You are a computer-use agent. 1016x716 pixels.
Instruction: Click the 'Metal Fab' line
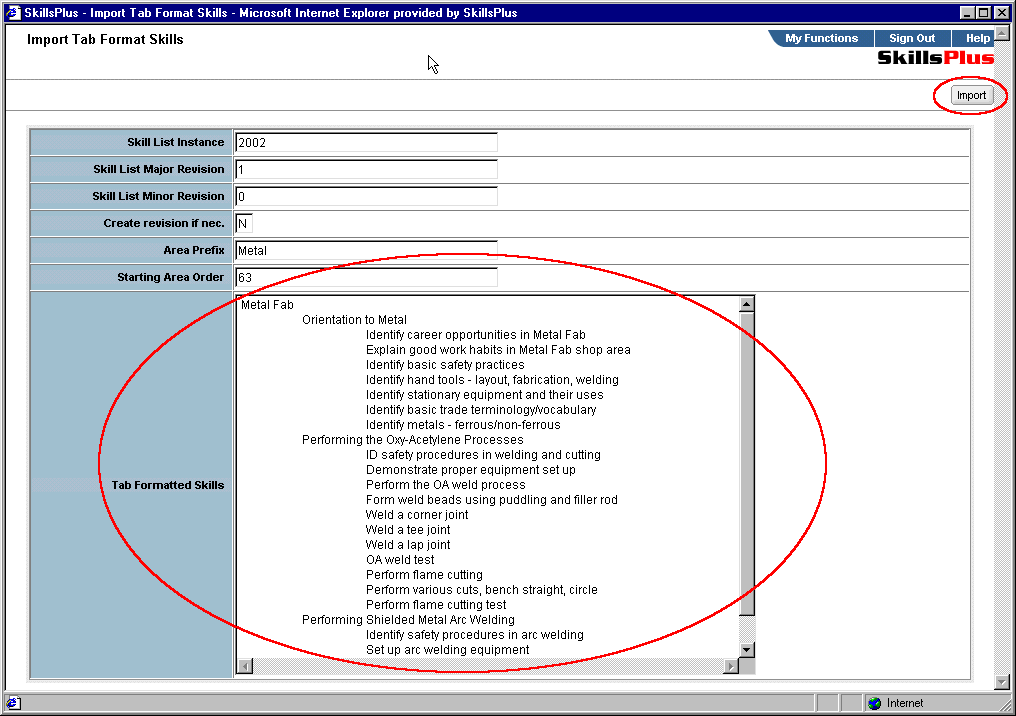tap(267, 305)
